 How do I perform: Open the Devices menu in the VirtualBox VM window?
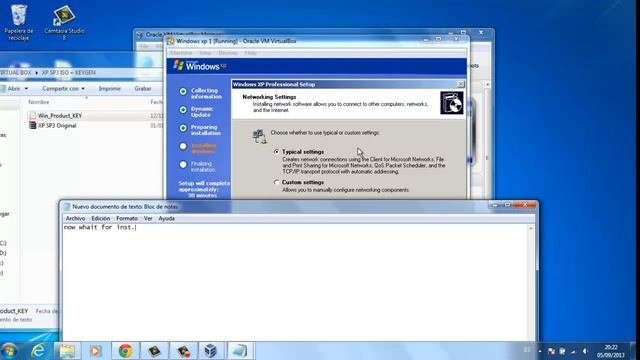[228, 53]
